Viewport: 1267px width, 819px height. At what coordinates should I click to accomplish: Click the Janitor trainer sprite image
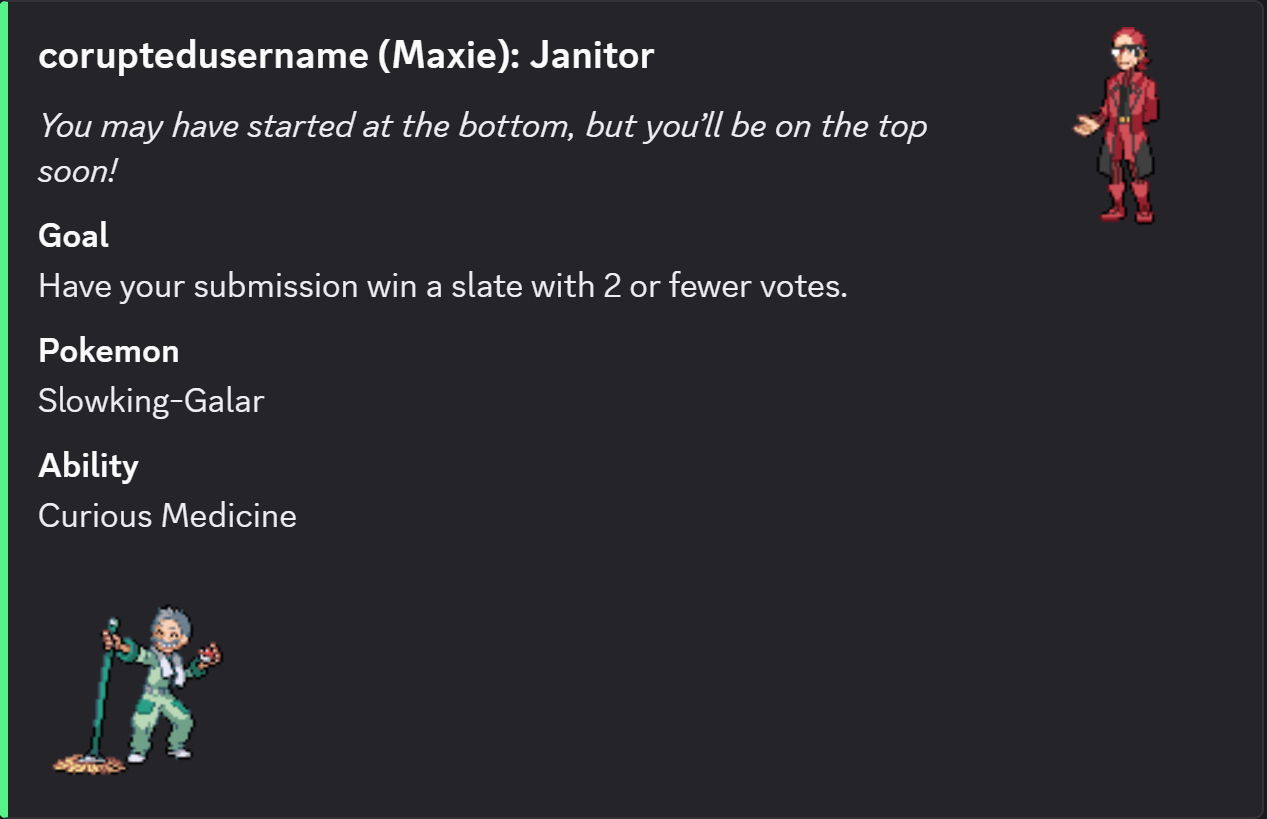point(138,690)
